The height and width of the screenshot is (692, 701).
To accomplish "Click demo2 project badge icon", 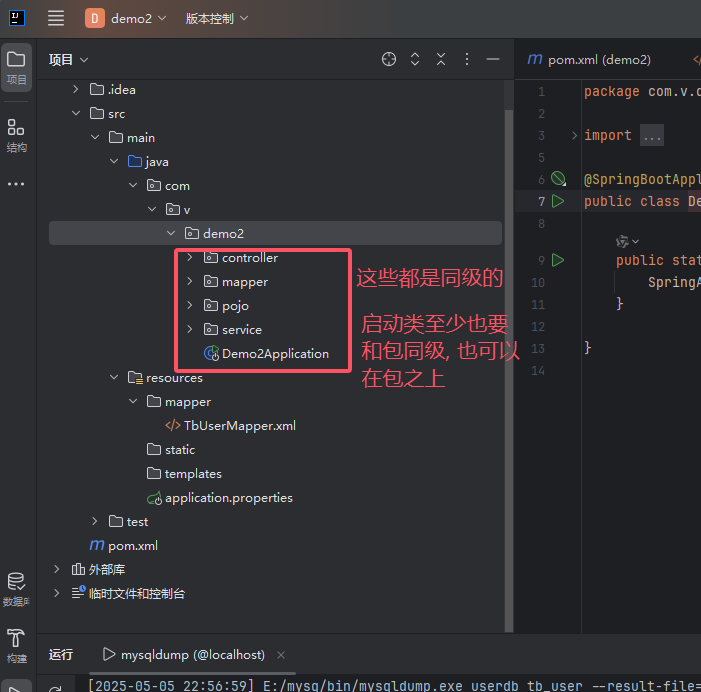I will pyautogui.click(x=95, y=18).
